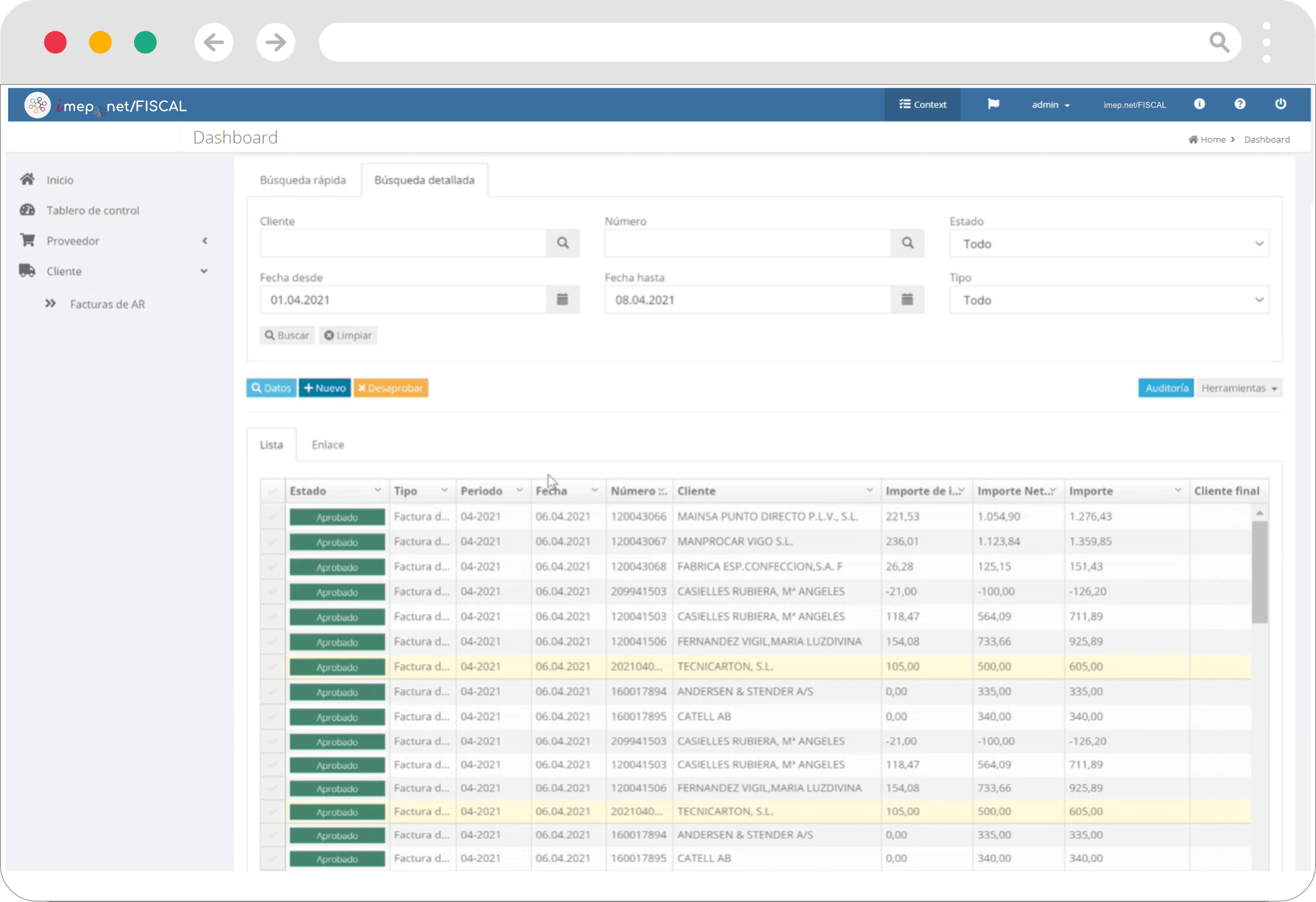This screenshot has height=902, width=1316.
Task: Collapse the Cliente sidebar menu chevron
Action: click(x=204, y=271)
